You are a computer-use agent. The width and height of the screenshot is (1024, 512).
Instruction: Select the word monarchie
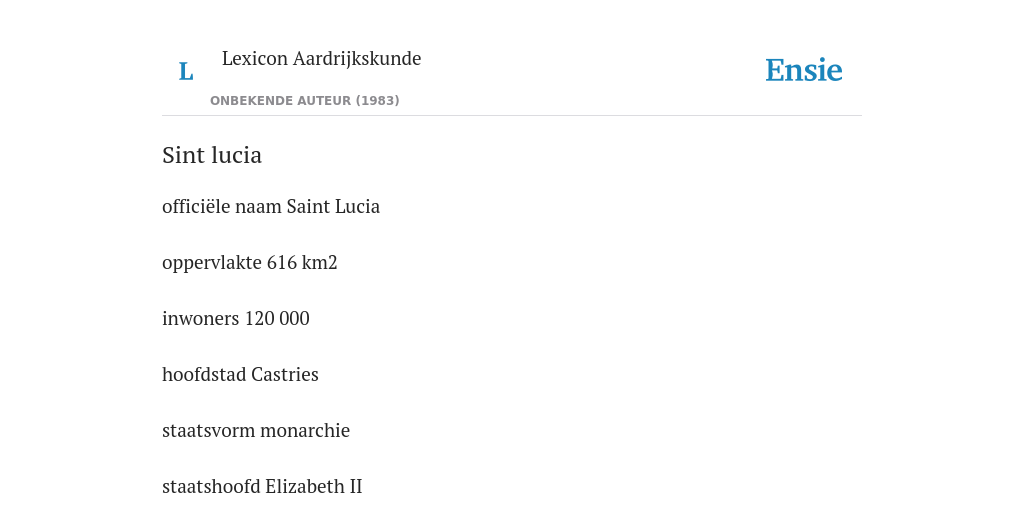pos(305,431)
